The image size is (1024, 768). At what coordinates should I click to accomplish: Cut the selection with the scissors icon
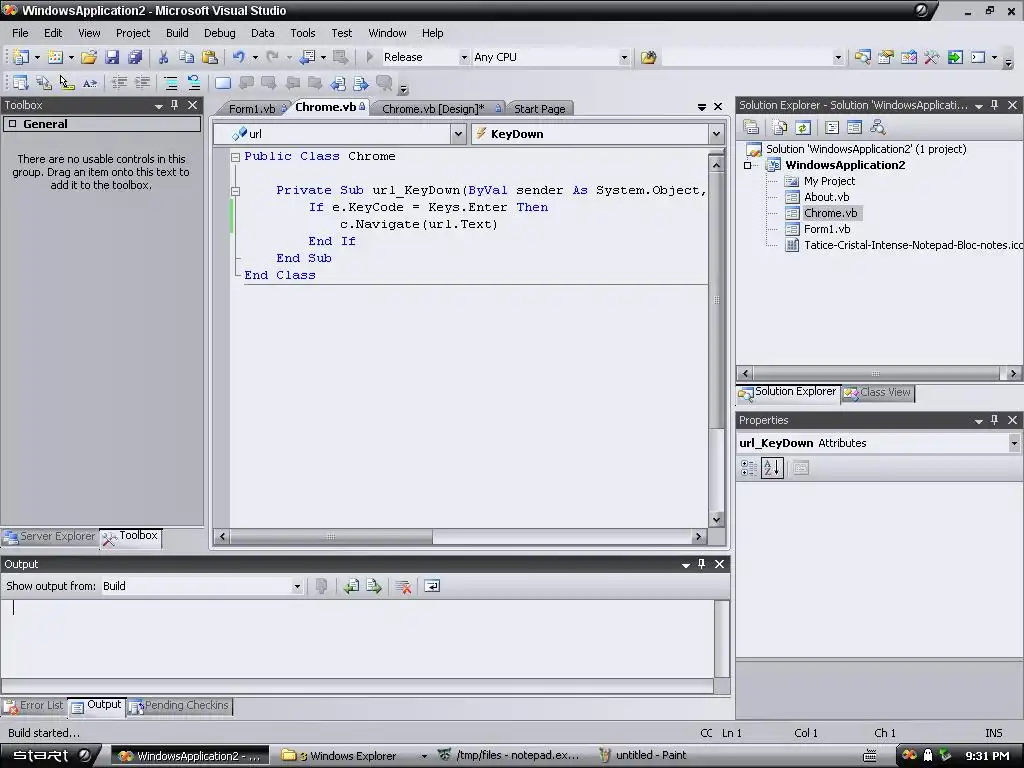(163, 57)
